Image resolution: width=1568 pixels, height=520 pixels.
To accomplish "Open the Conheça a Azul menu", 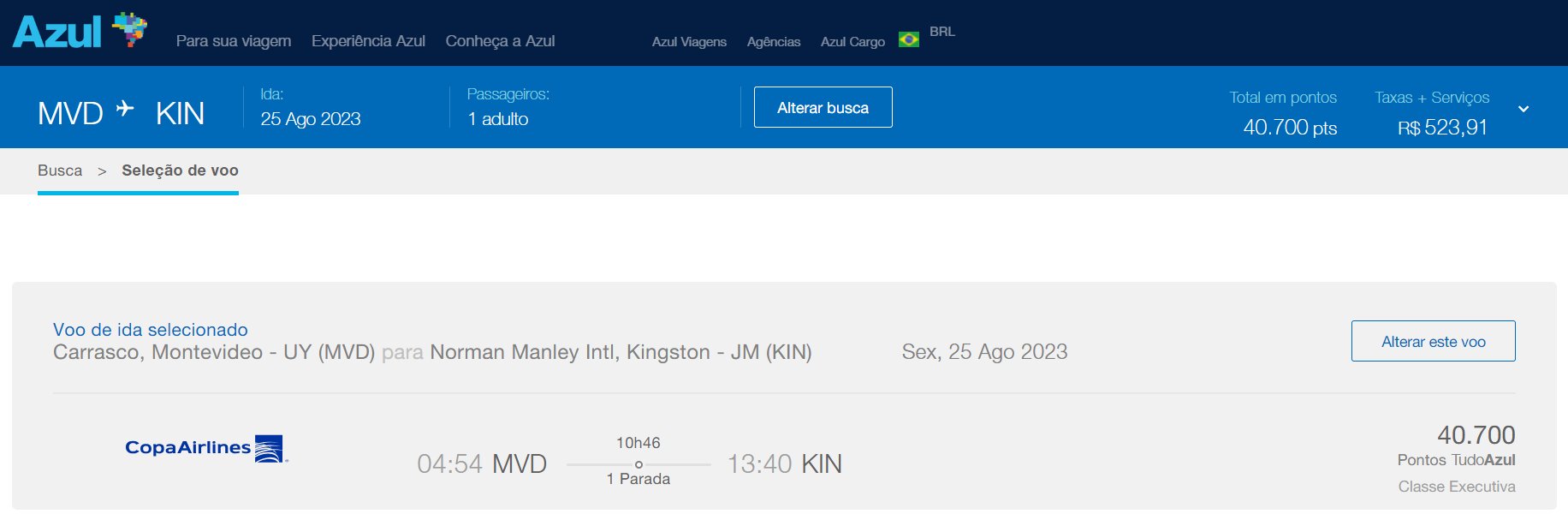I will click(500, 41).
